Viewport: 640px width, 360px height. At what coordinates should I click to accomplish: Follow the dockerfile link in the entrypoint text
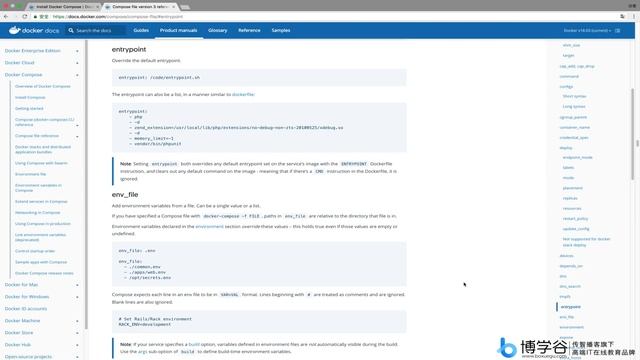(x=243, y=94)
